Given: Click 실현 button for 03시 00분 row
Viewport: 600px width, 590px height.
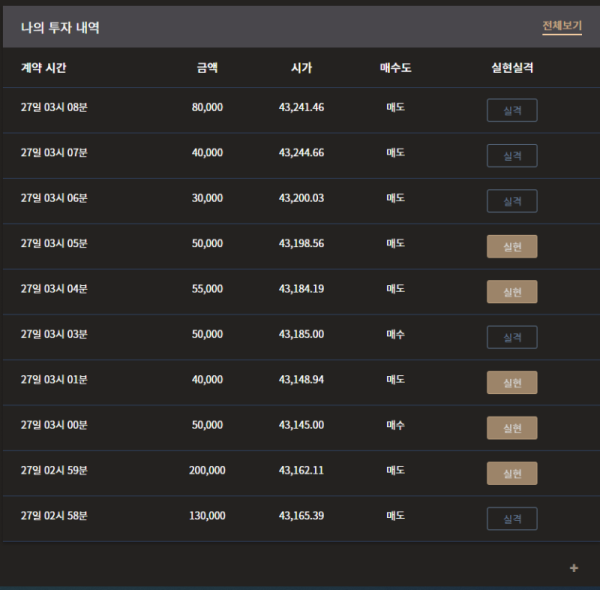Looking at the screenshot, I should click(x=512, y=428).
